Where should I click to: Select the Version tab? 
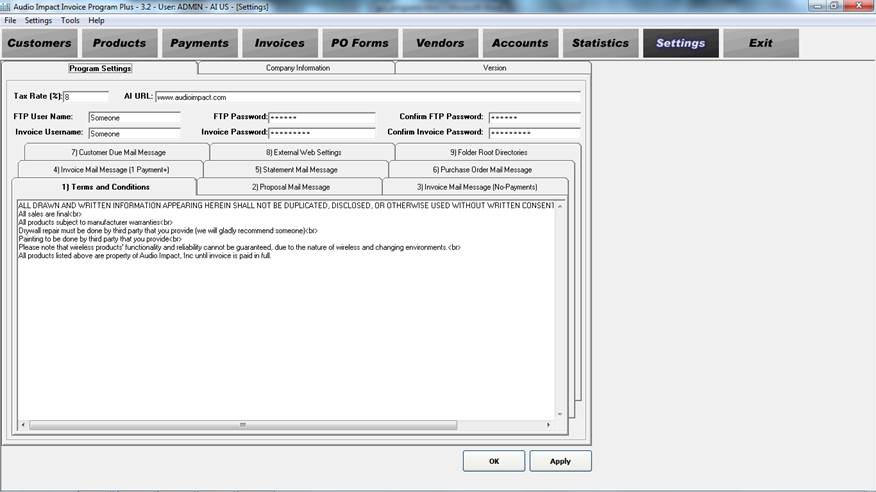494,68
